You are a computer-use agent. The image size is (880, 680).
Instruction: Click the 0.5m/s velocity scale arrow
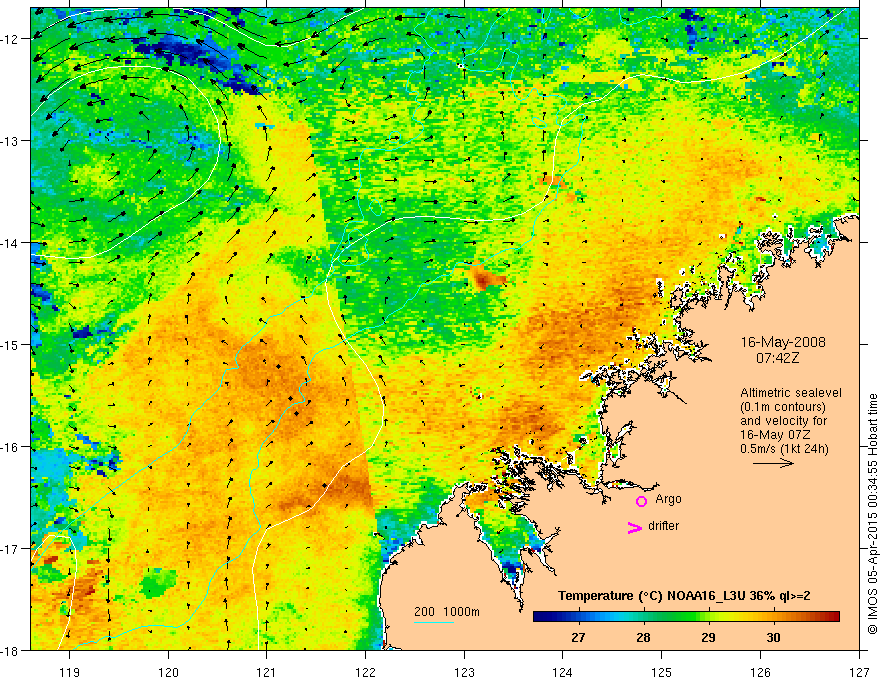click(x=773, y=463)
